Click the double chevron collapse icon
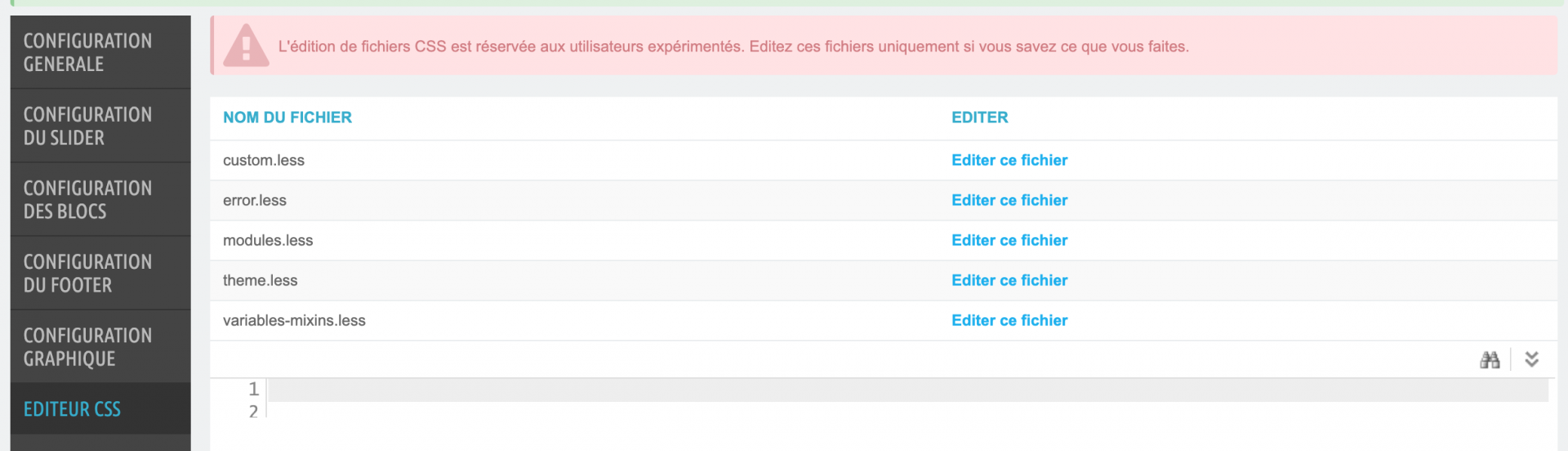This screenshot has height=451, width=1568. pos(1532,359)
